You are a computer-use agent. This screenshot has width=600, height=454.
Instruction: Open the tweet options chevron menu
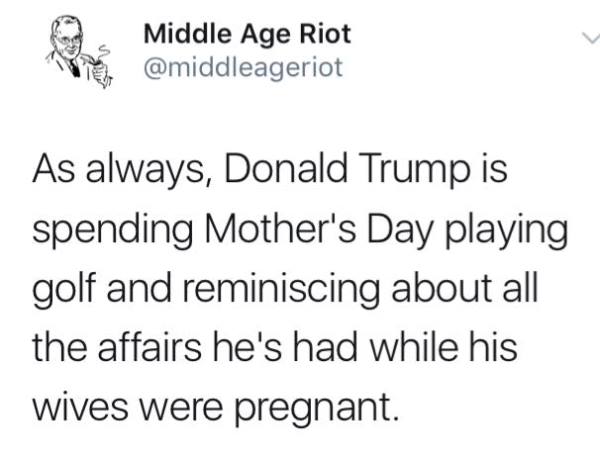[590, 38]
